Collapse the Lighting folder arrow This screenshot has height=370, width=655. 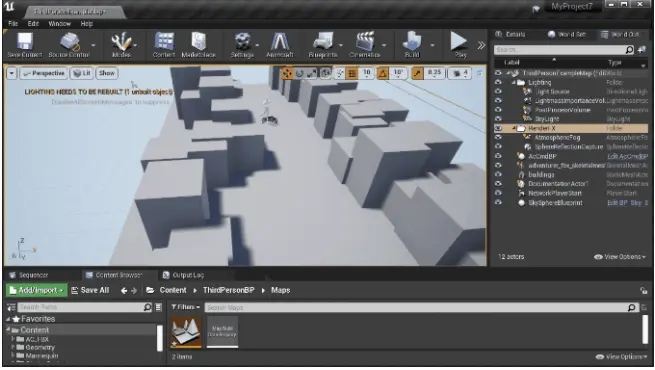click(514, 83)
